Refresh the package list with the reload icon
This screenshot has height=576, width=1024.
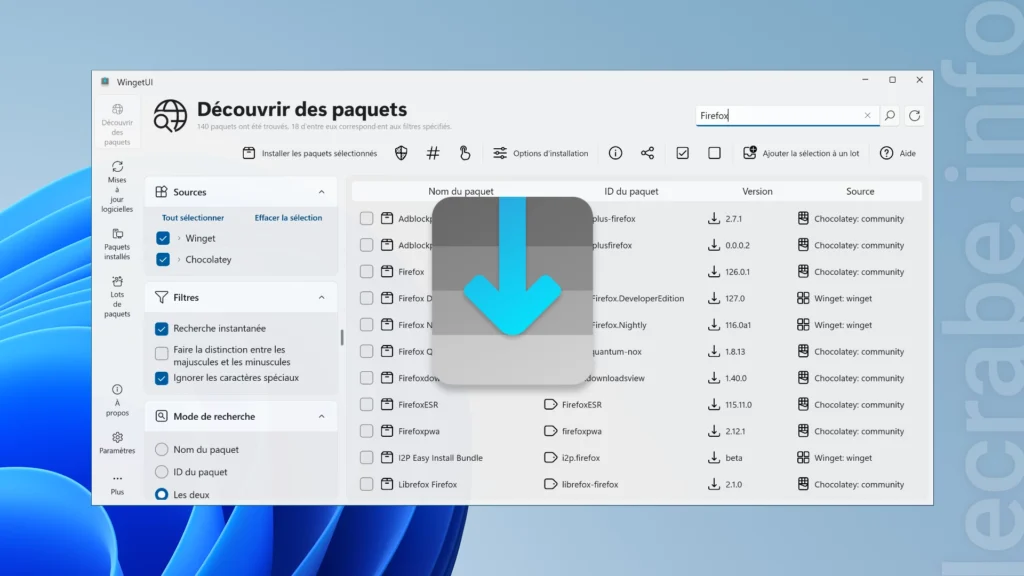click(914, 115)
